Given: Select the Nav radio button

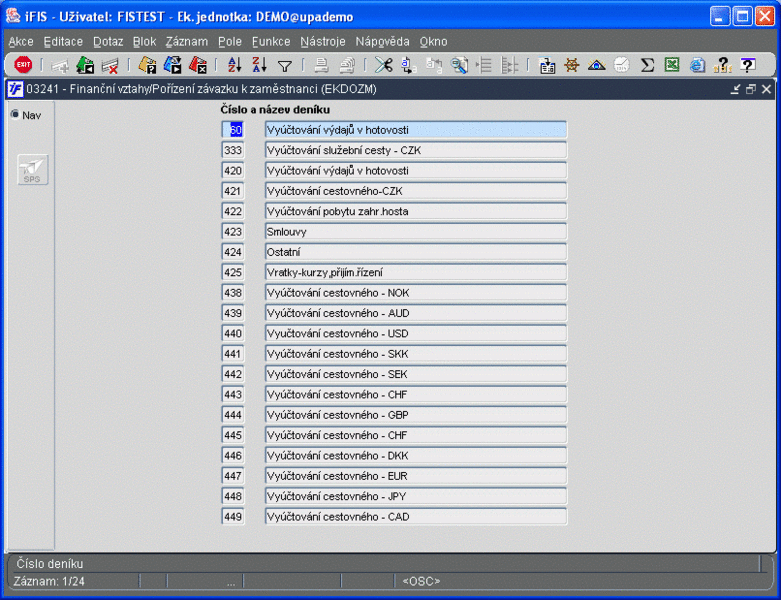Looking at the screenshot, I should 15,115.
